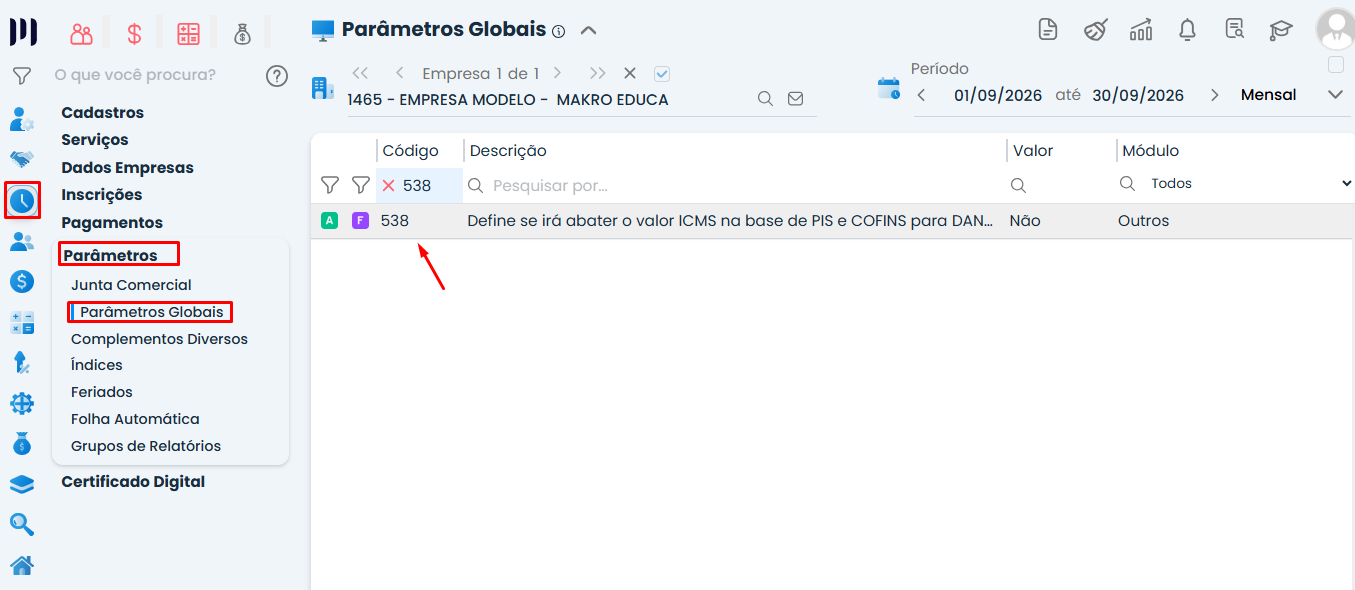The height and width of the screenshot is (590, 1355).
Task: Clear the selected company X button
Action: (x=630, y=73)
